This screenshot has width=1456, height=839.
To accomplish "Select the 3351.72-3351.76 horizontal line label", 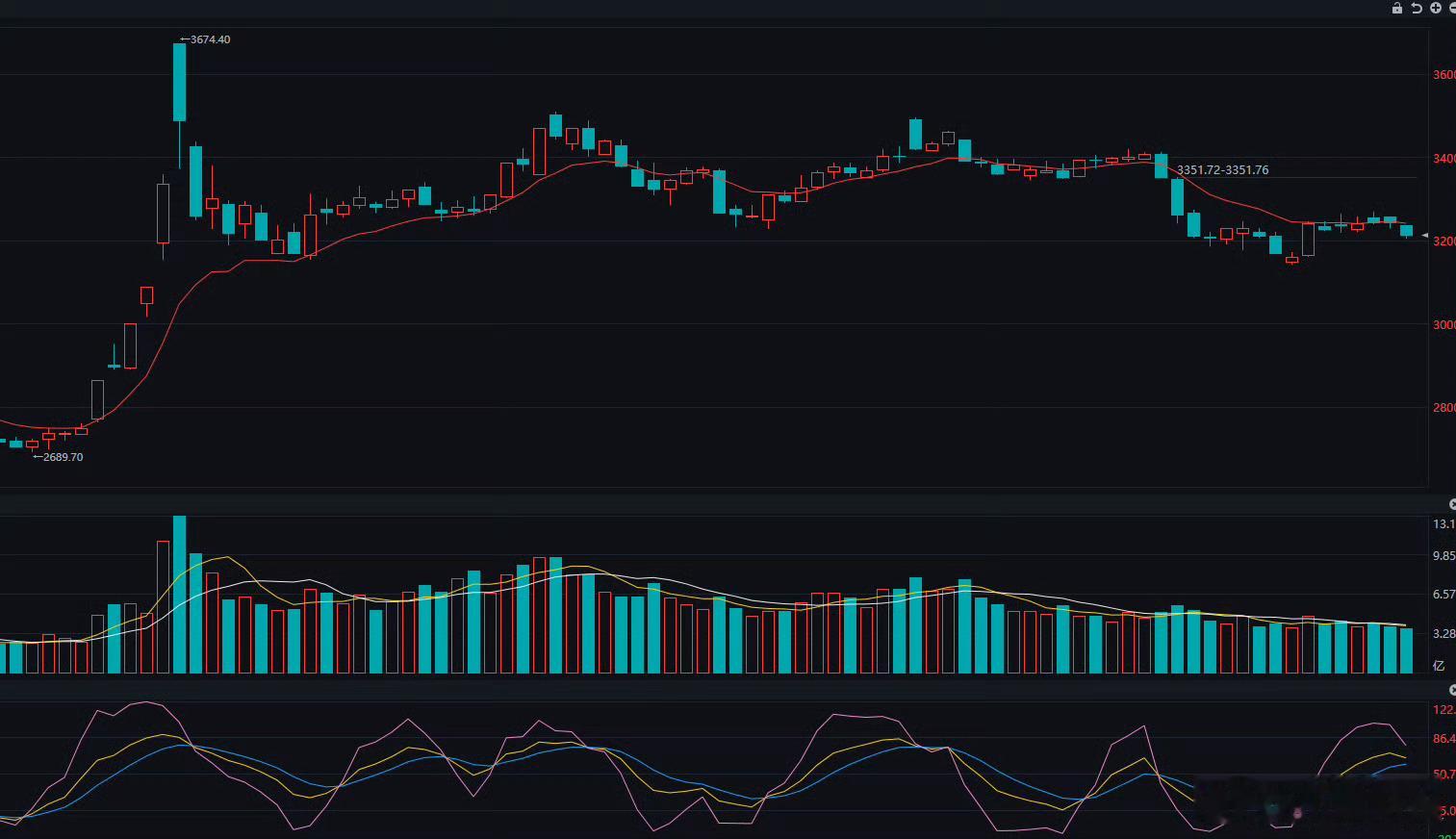I will click(1222, 169).
